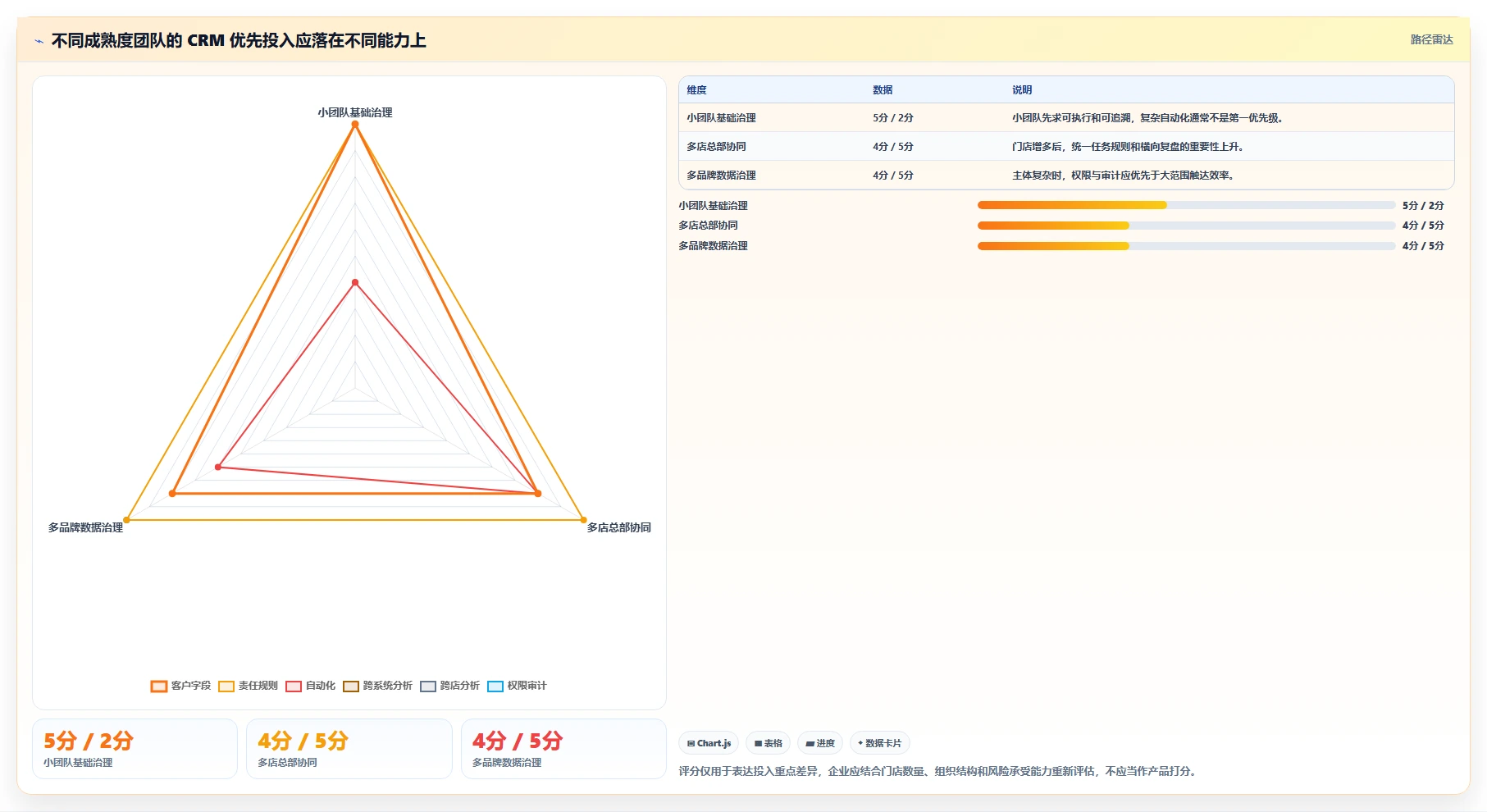Click the 多店总部协同 table row cell
Viewport: 1487px width, 812px height.
(x=716, y=147)
